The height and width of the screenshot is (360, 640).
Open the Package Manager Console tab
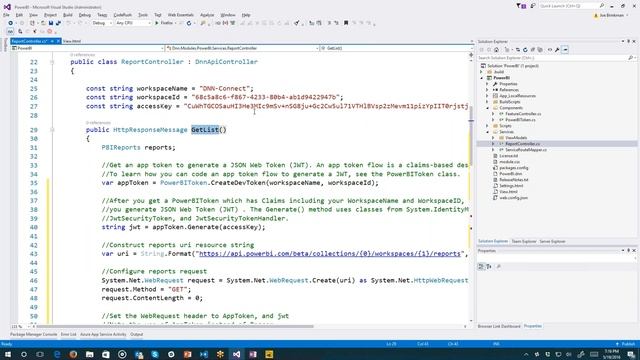coord(33,334)
